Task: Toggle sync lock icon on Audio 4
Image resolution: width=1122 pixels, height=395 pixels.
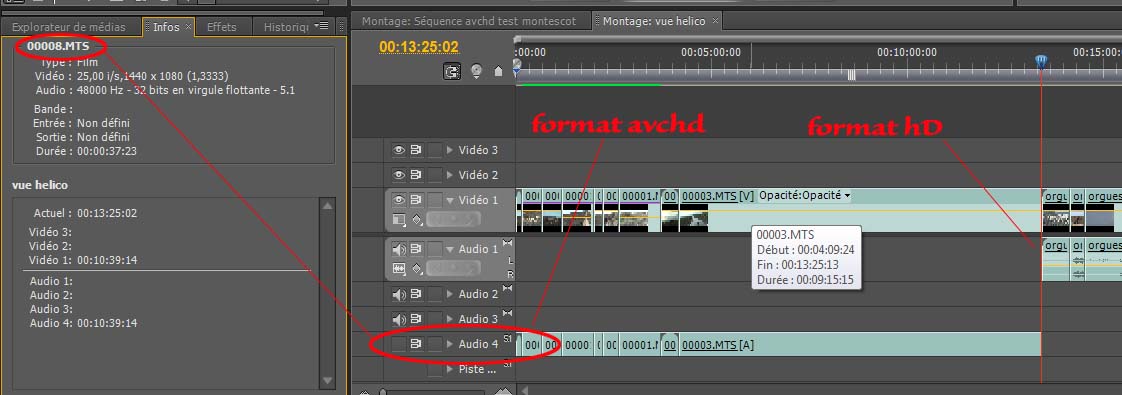Action: pyautogui.click(x=416, y=344)
